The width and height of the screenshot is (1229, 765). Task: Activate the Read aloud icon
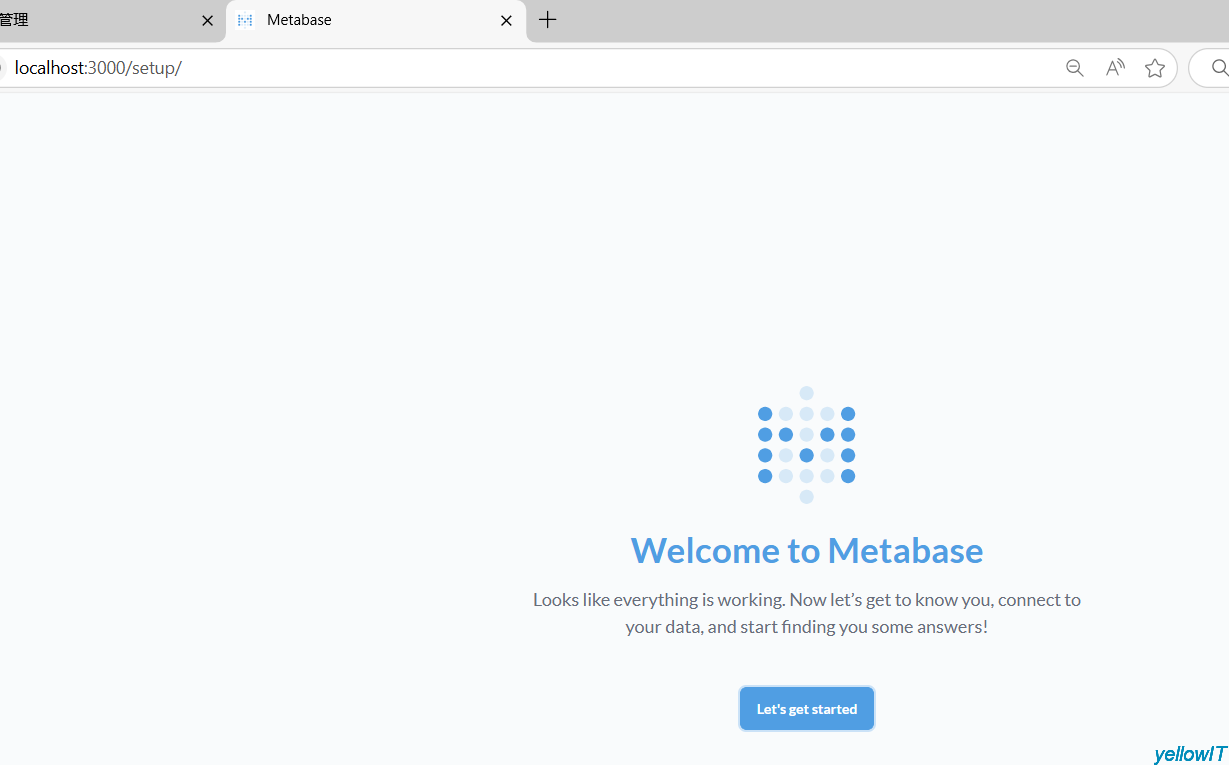click(x=1115, y=68)
